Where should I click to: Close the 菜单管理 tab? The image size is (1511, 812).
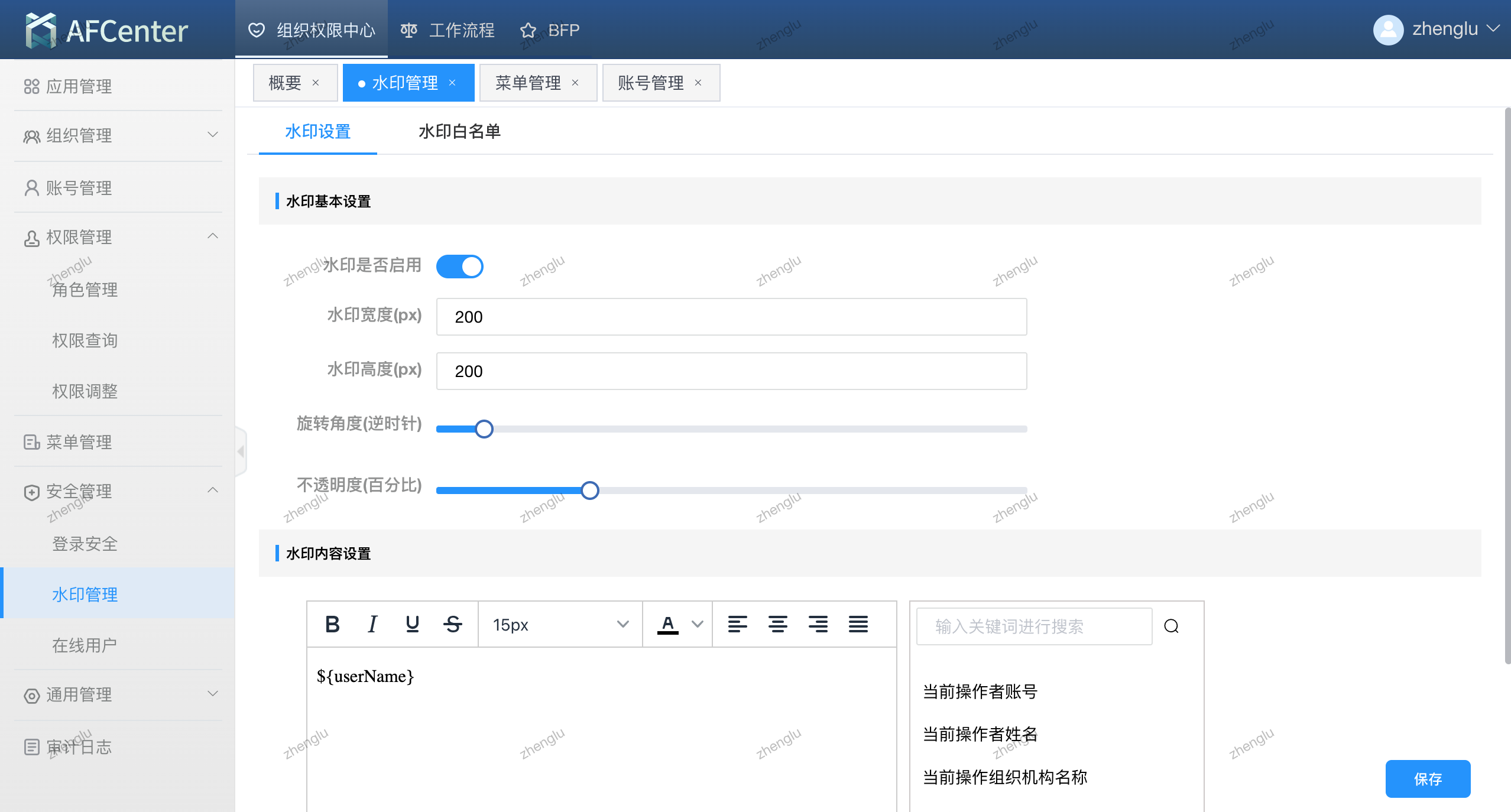tap(575, 83)
